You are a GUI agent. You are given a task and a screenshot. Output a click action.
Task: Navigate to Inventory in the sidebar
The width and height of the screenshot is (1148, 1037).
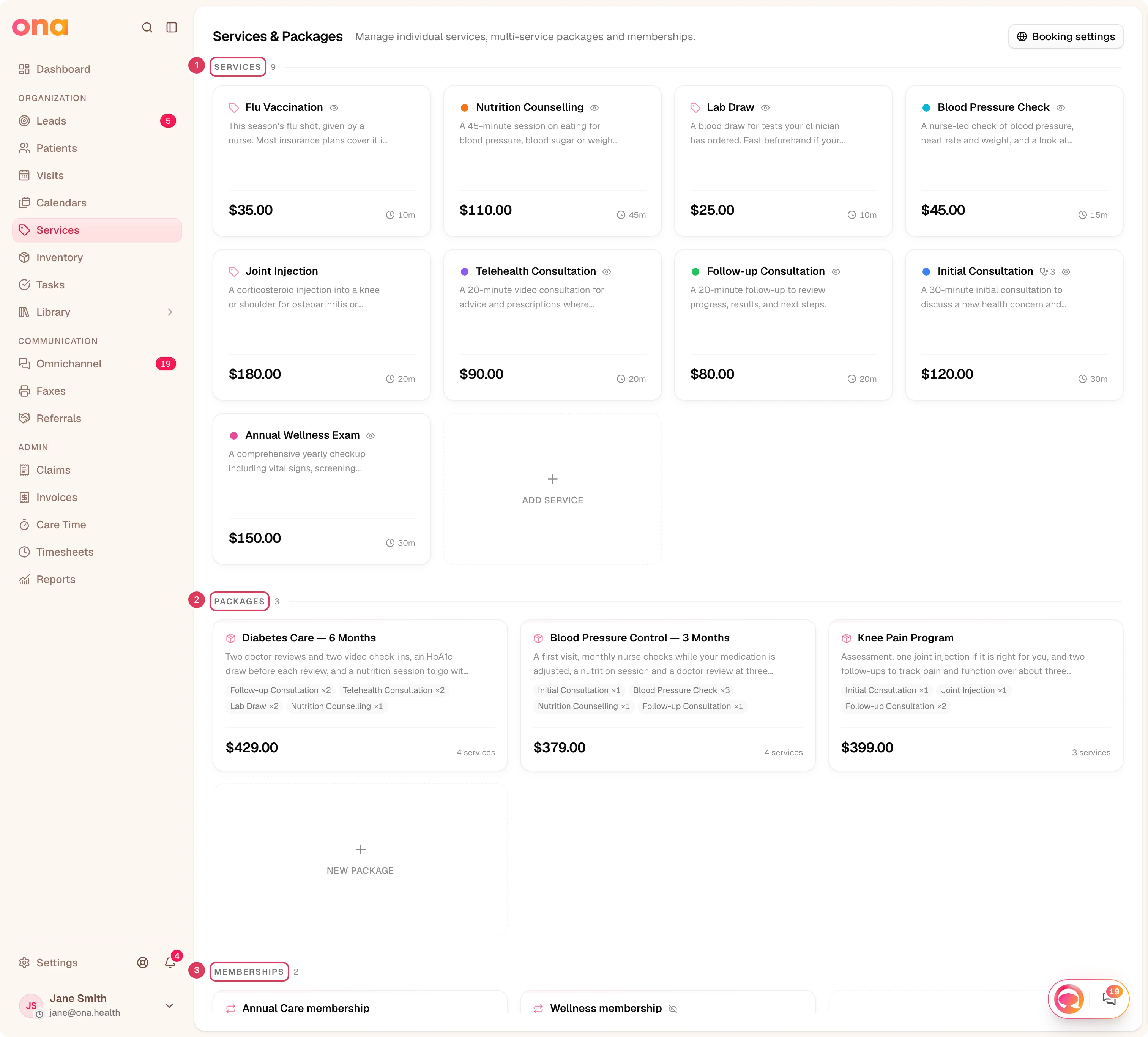pos(97,257)
